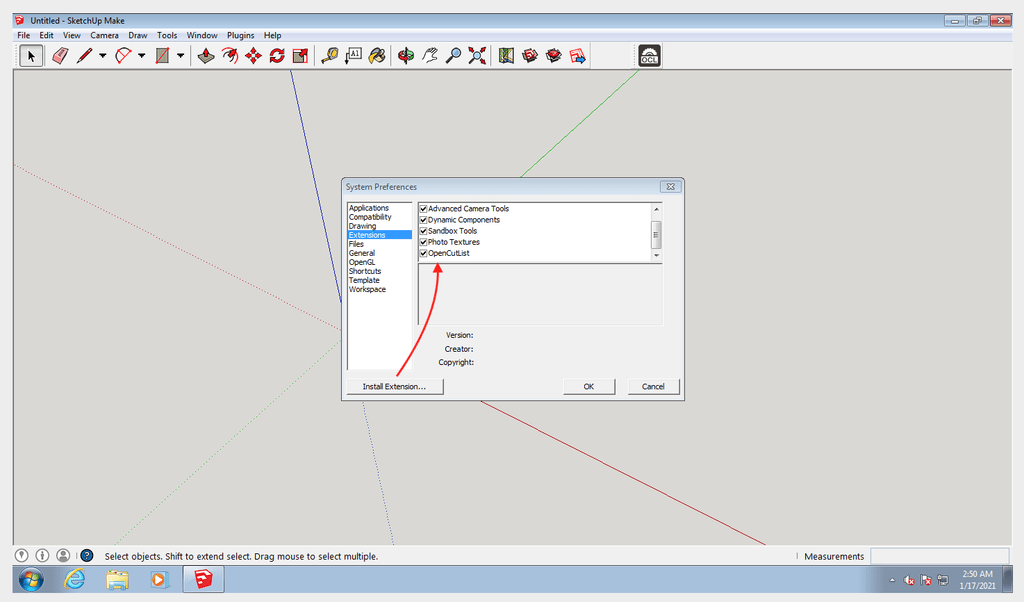Open the File menu
Image resolution: width=1024 pixels, height=602 pixels.
[x=24, y=35]
